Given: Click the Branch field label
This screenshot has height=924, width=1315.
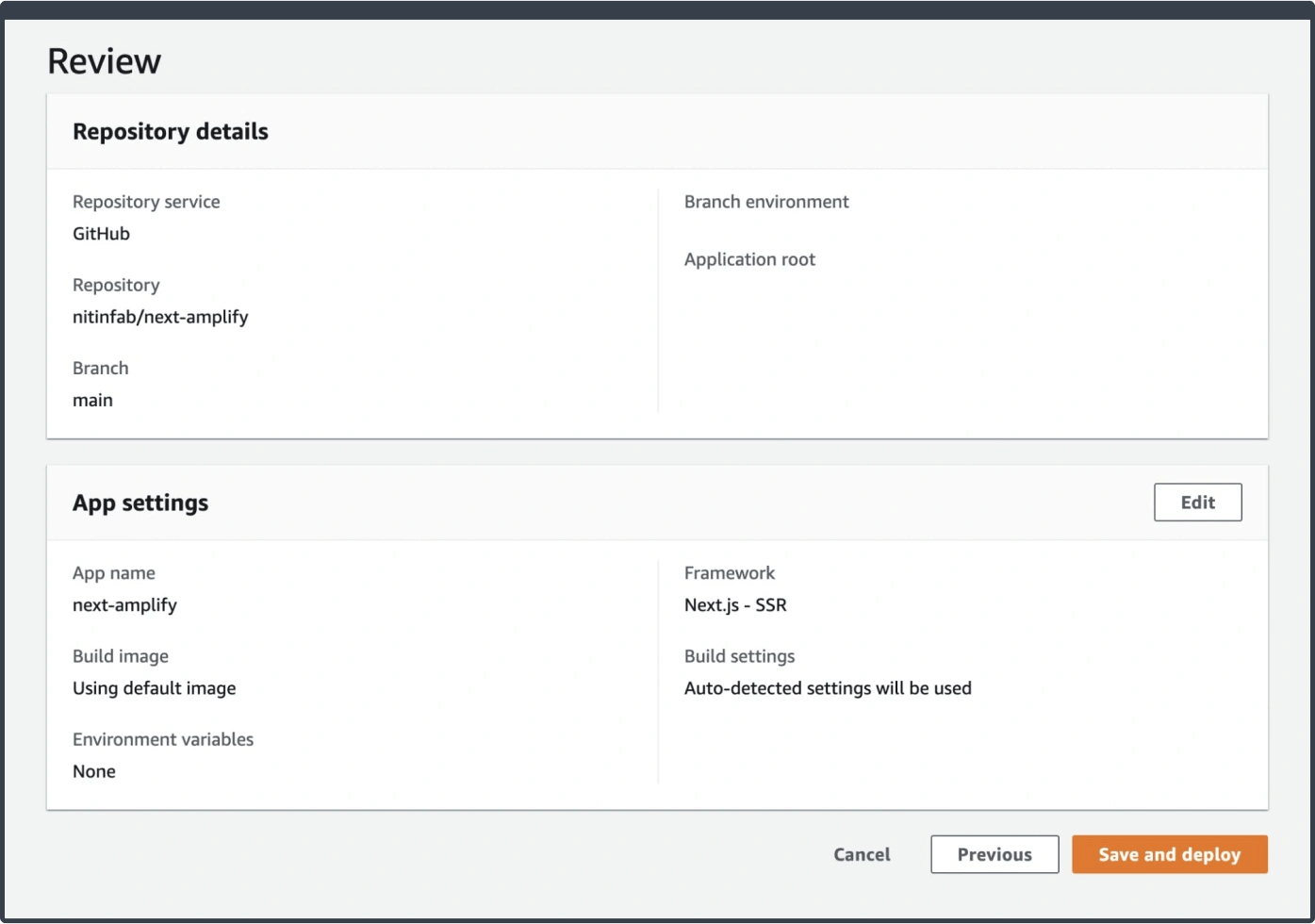Looking at the screenshot, I should point(101,368).
